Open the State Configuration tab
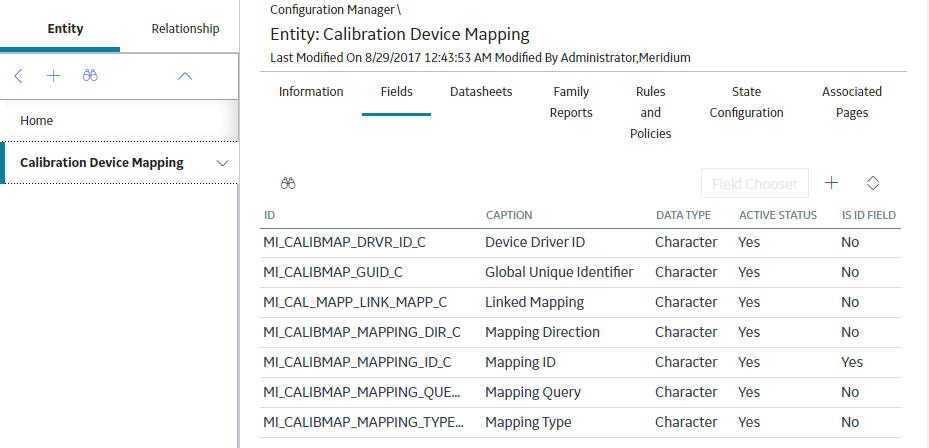Image resolution: width=929 pixels, height=448 pixels. click(x=747, y=102)
